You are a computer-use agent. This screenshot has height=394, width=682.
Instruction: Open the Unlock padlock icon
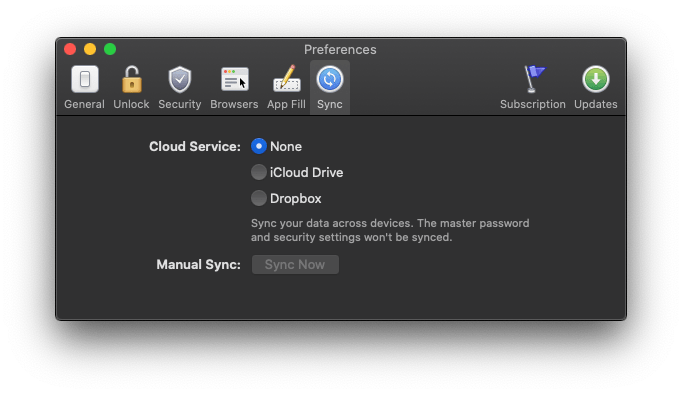pyautogui.click(x=131, y=79)
